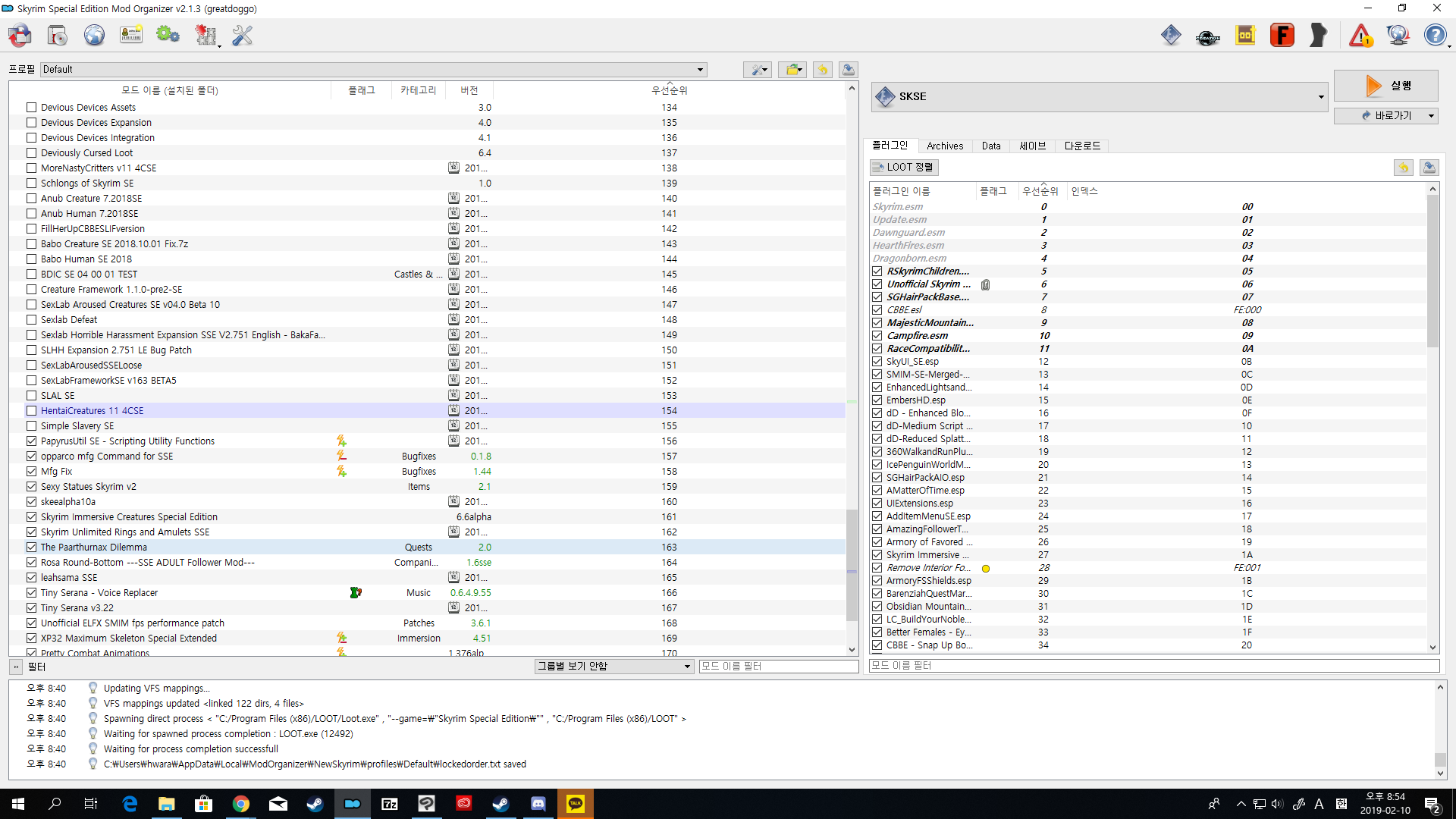This screenshot has height=819, width=1456.
Task: Uncheck the SkyUI_SE.esp plugin
Action: pos(877,362)
